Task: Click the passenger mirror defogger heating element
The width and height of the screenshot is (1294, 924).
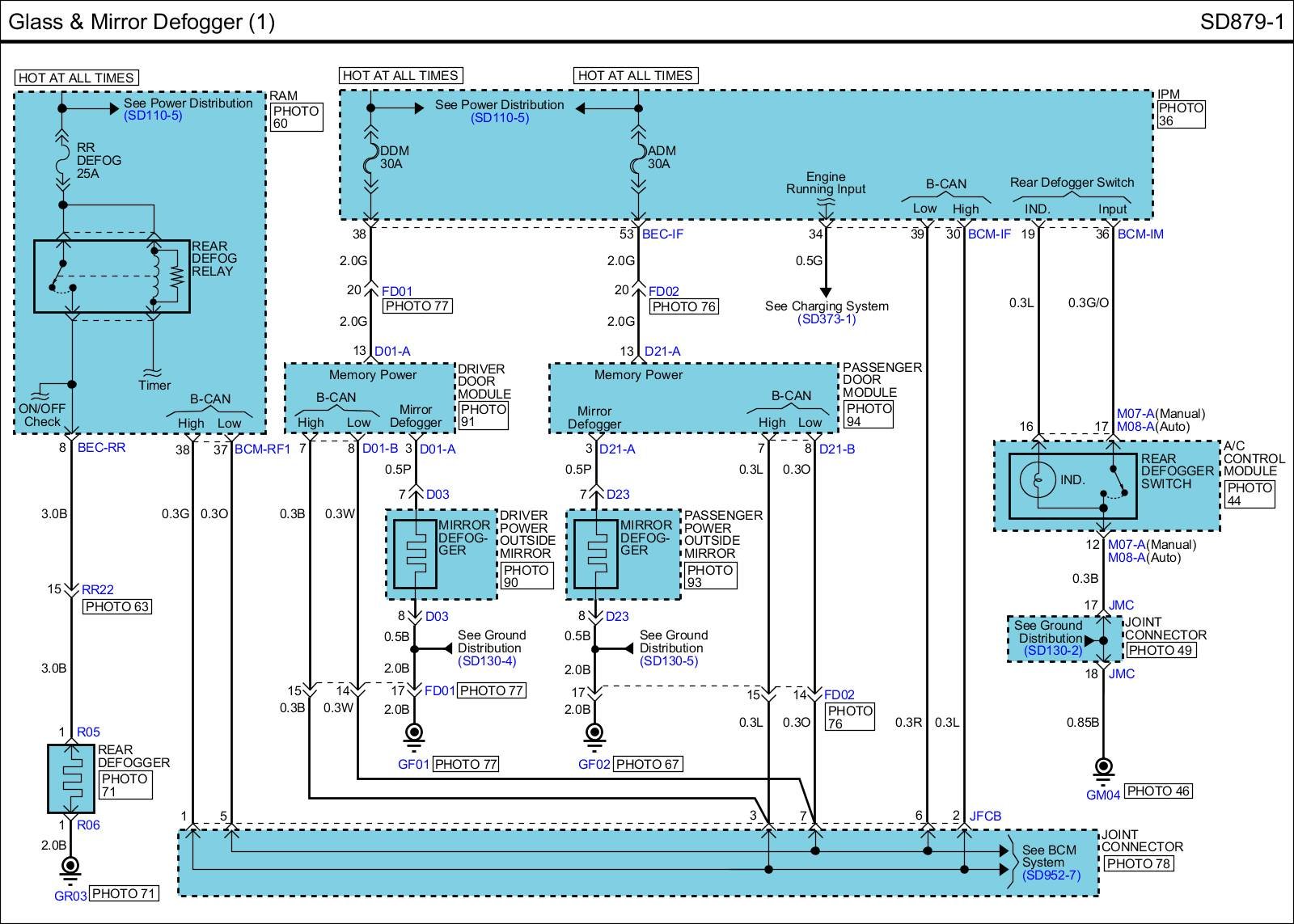Action: click(x=595, y=554)
